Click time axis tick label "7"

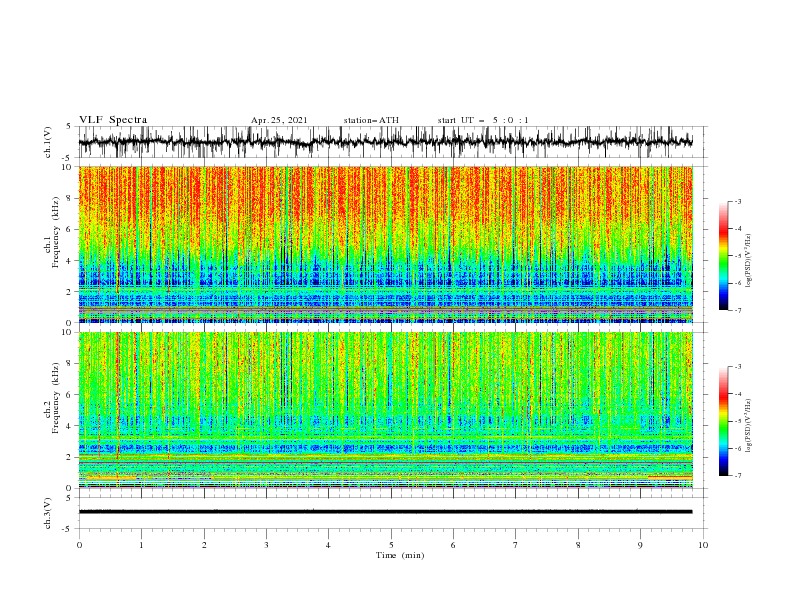516,545
